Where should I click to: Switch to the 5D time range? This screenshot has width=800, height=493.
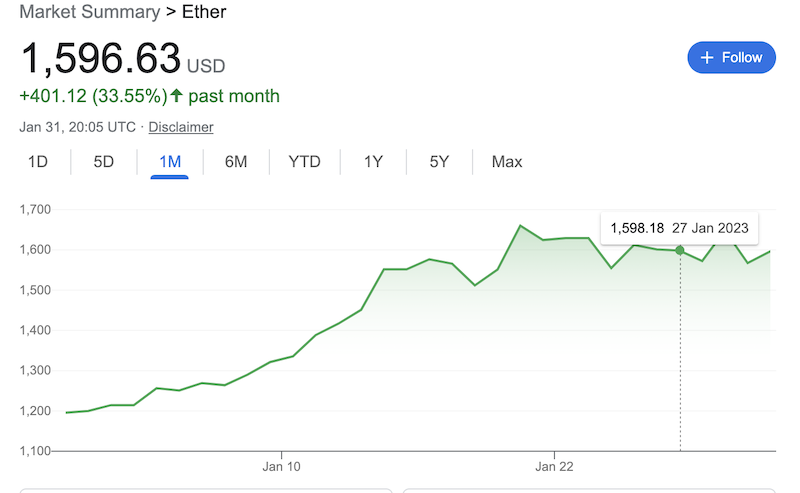[x=103, y=162]
